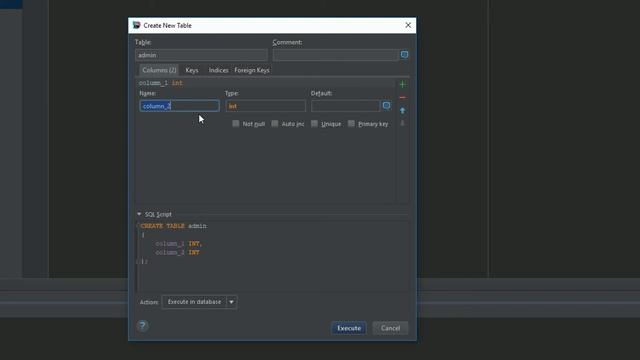Remove the selected column with the red minus icon

[x=402, y=98]
